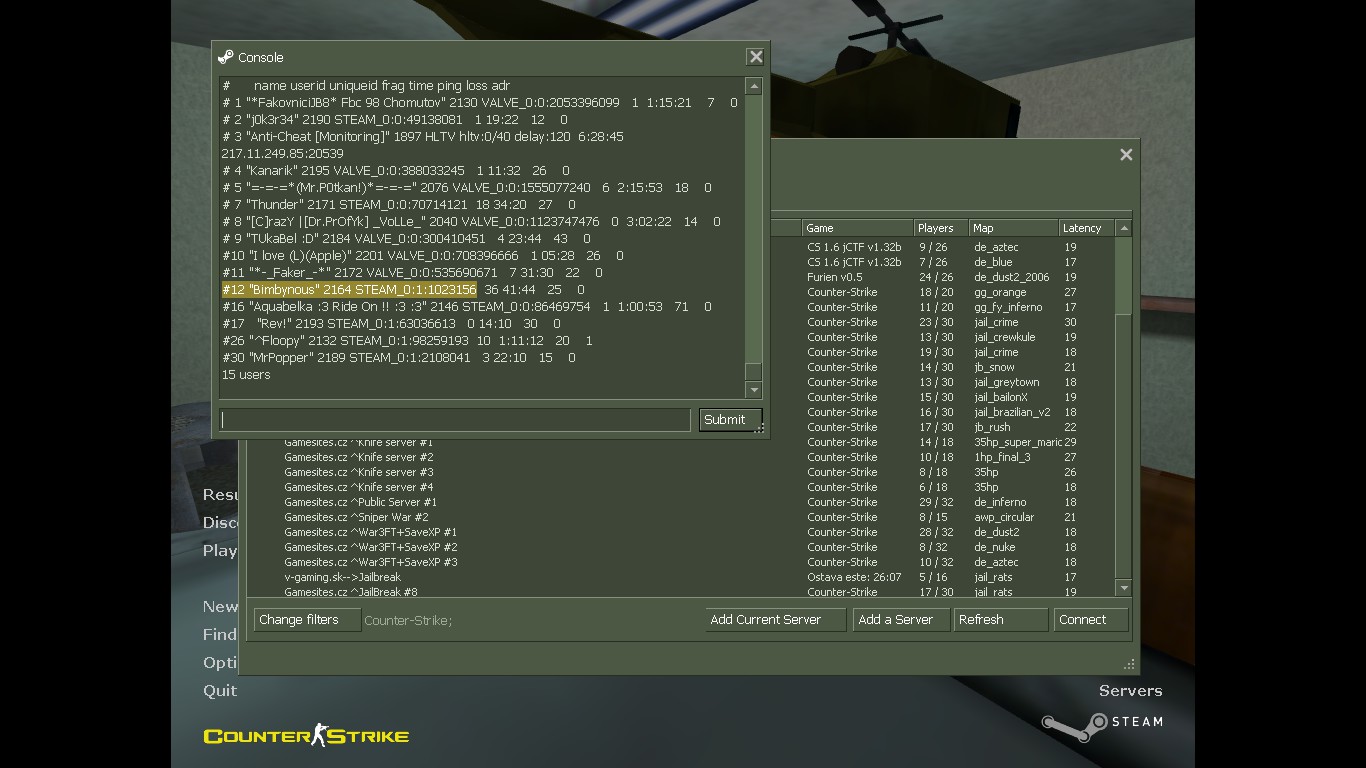Click gg_fy_inferno map entry
Screen dimensions: 1366x768
click(1008, 307)
